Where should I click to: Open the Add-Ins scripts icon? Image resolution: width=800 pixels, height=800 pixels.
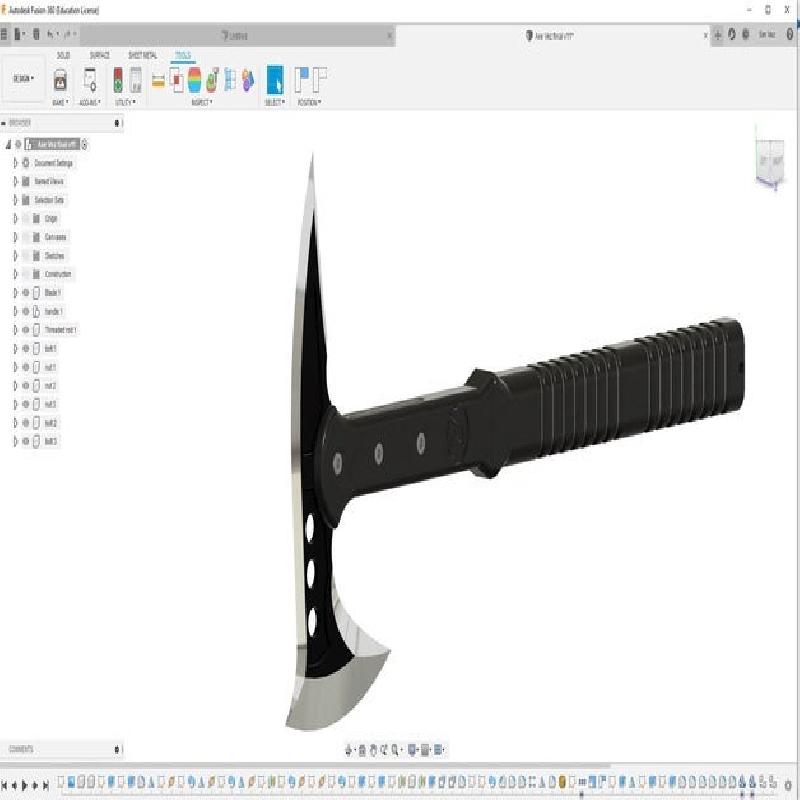(90, 80)
